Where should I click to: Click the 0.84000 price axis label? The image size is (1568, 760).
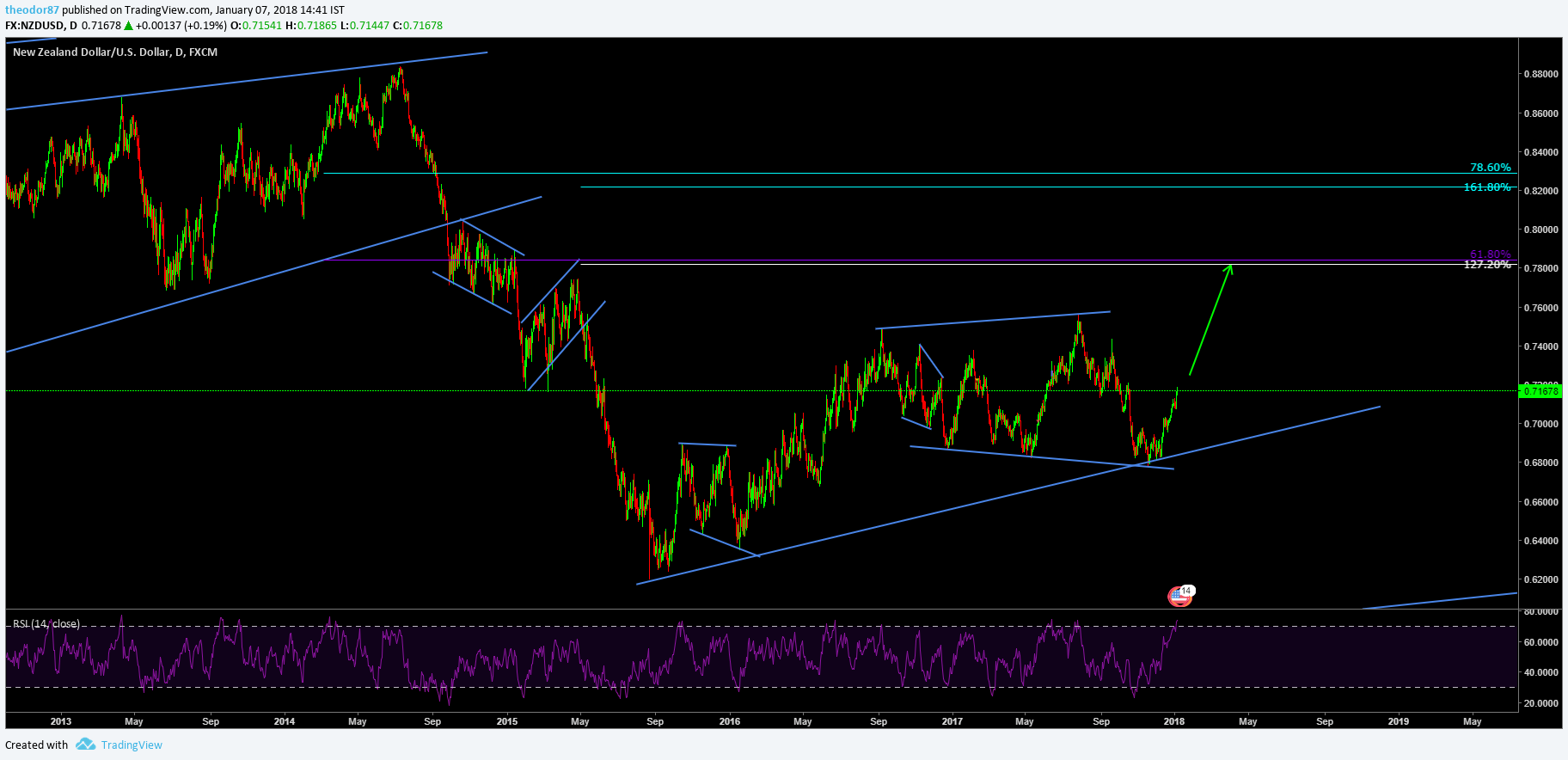point(1540,152)
